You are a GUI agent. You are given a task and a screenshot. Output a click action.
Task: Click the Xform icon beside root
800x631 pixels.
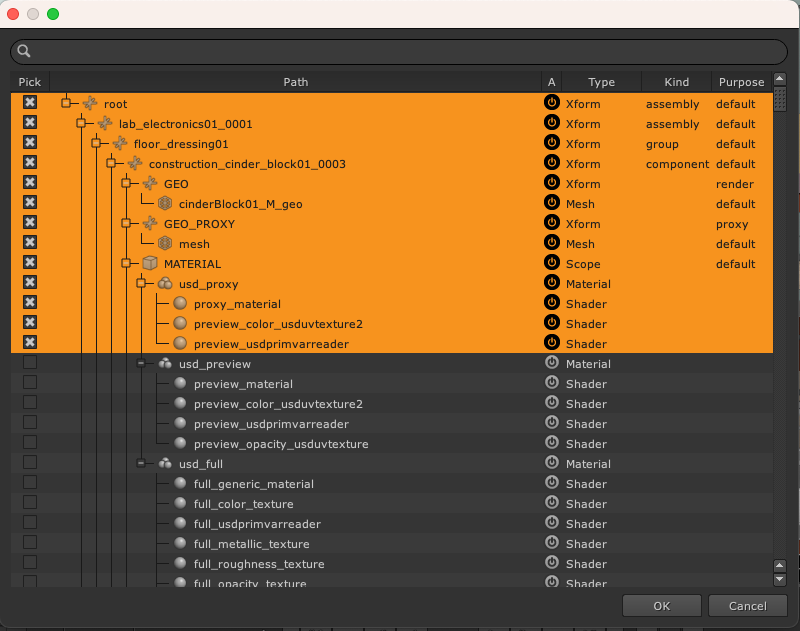[x=90, y=103]
